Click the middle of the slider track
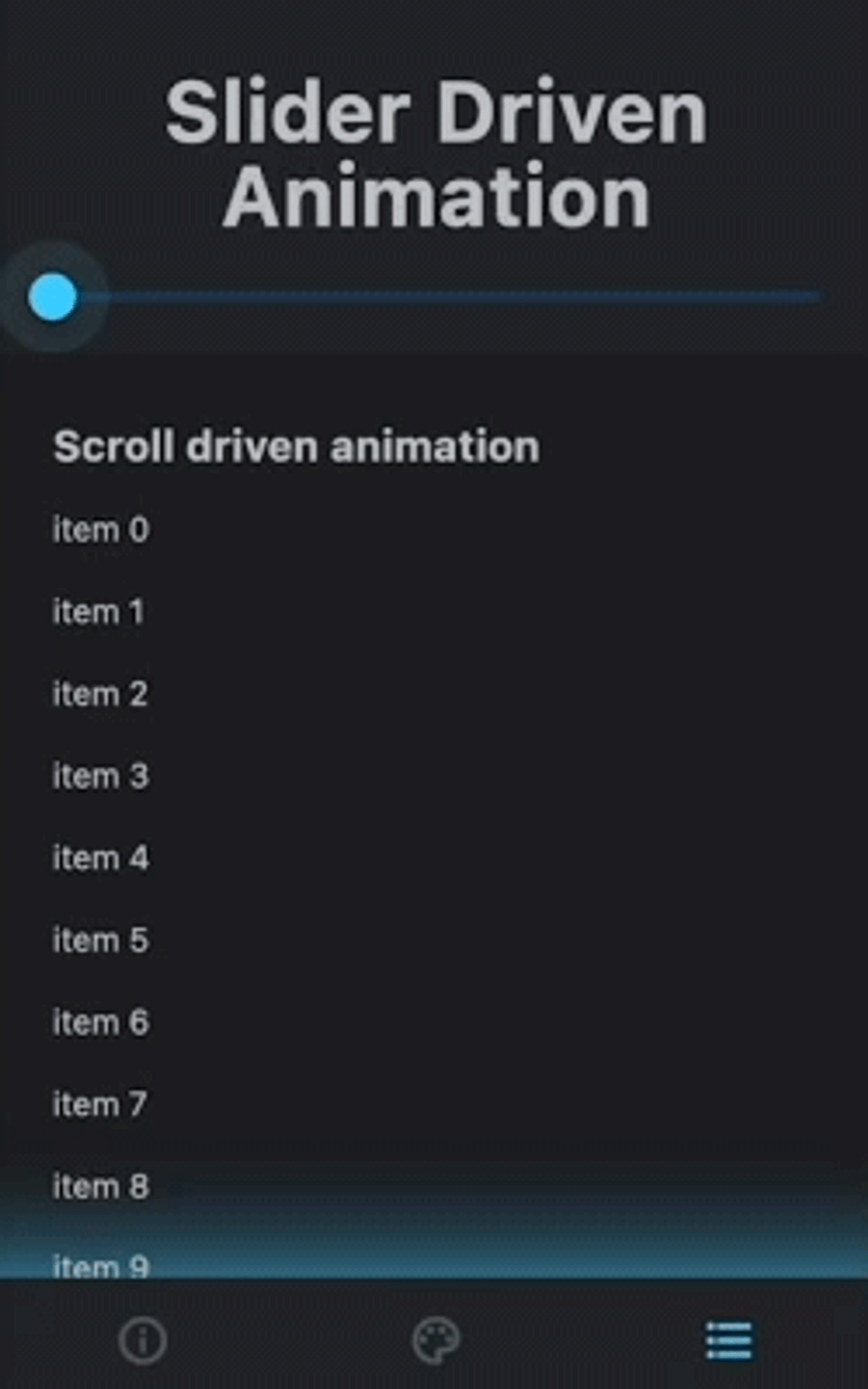 434,296
